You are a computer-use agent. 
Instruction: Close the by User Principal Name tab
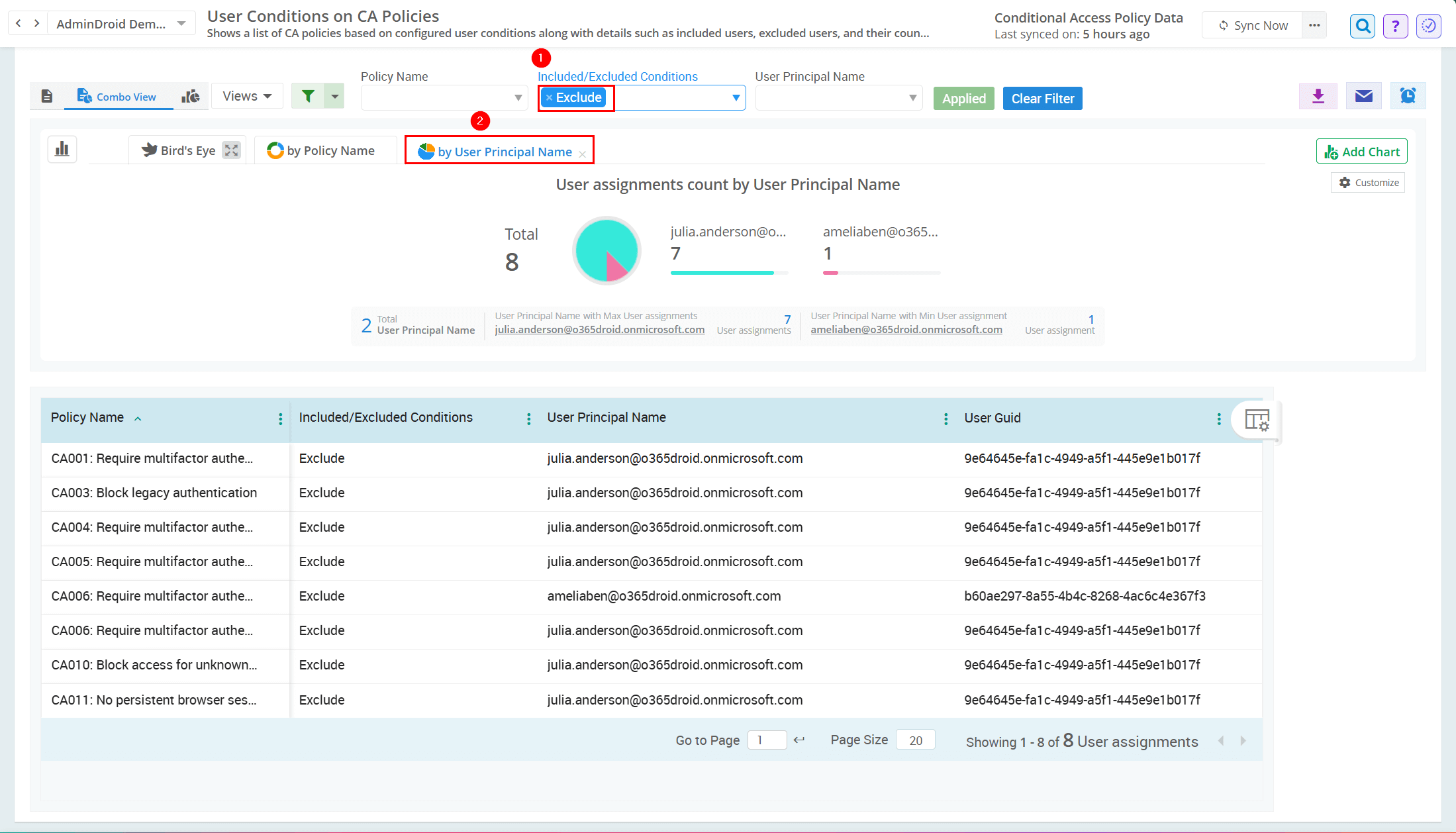583,154
